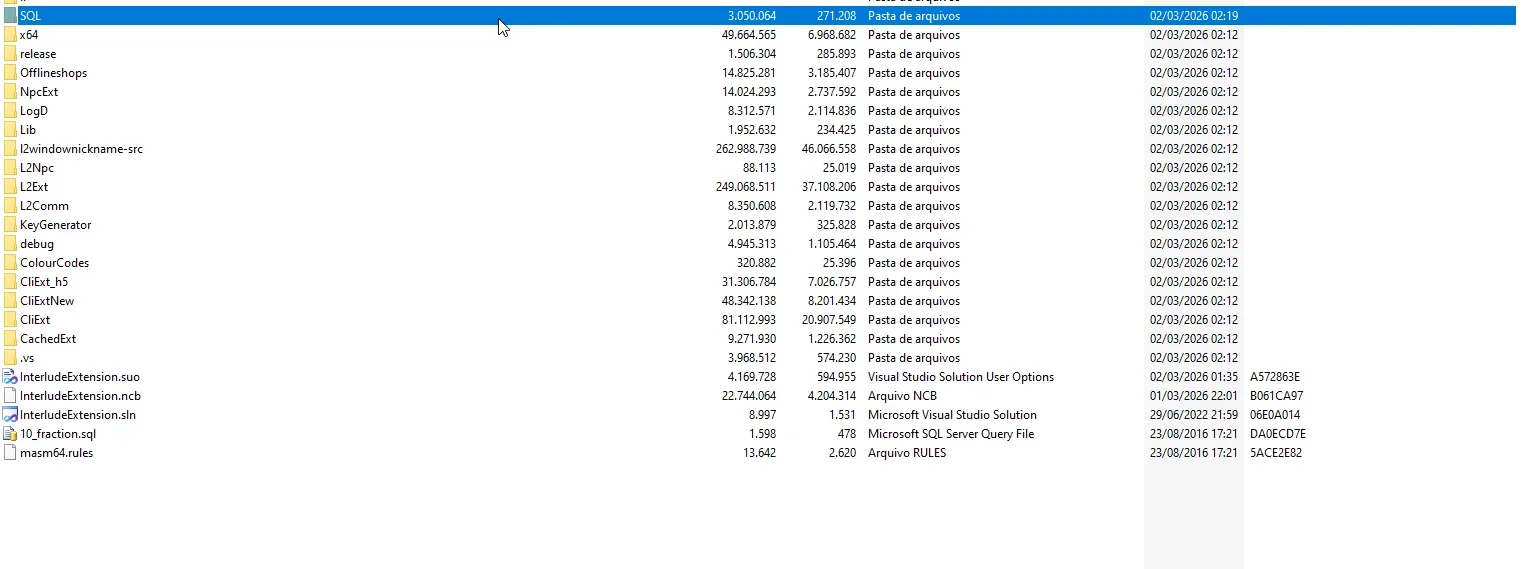This screenshot has width=1528, height=569.
Task: Click the LogD folder icon
Action: pos(10,111)
